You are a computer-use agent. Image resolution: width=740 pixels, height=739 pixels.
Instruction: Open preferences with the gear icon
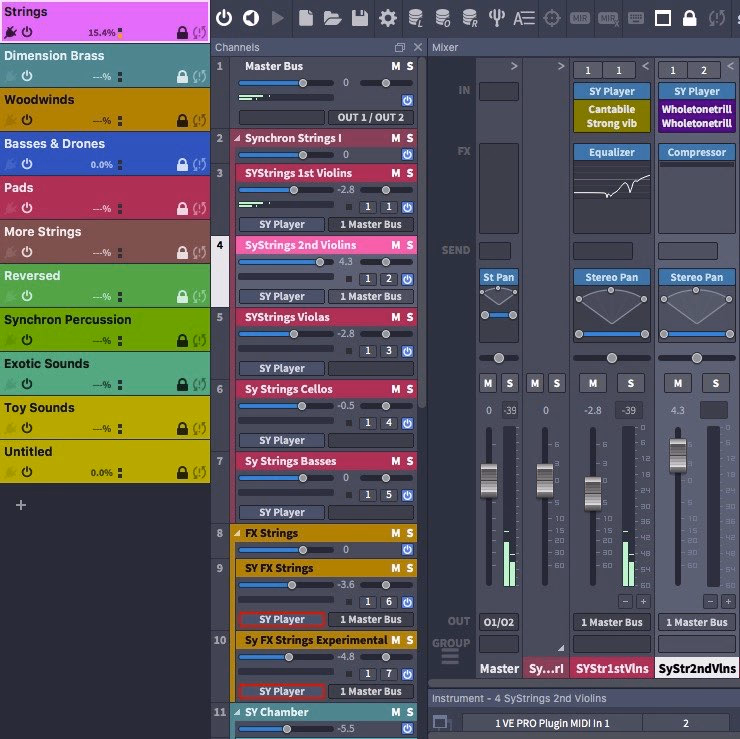tap(388, 18)
